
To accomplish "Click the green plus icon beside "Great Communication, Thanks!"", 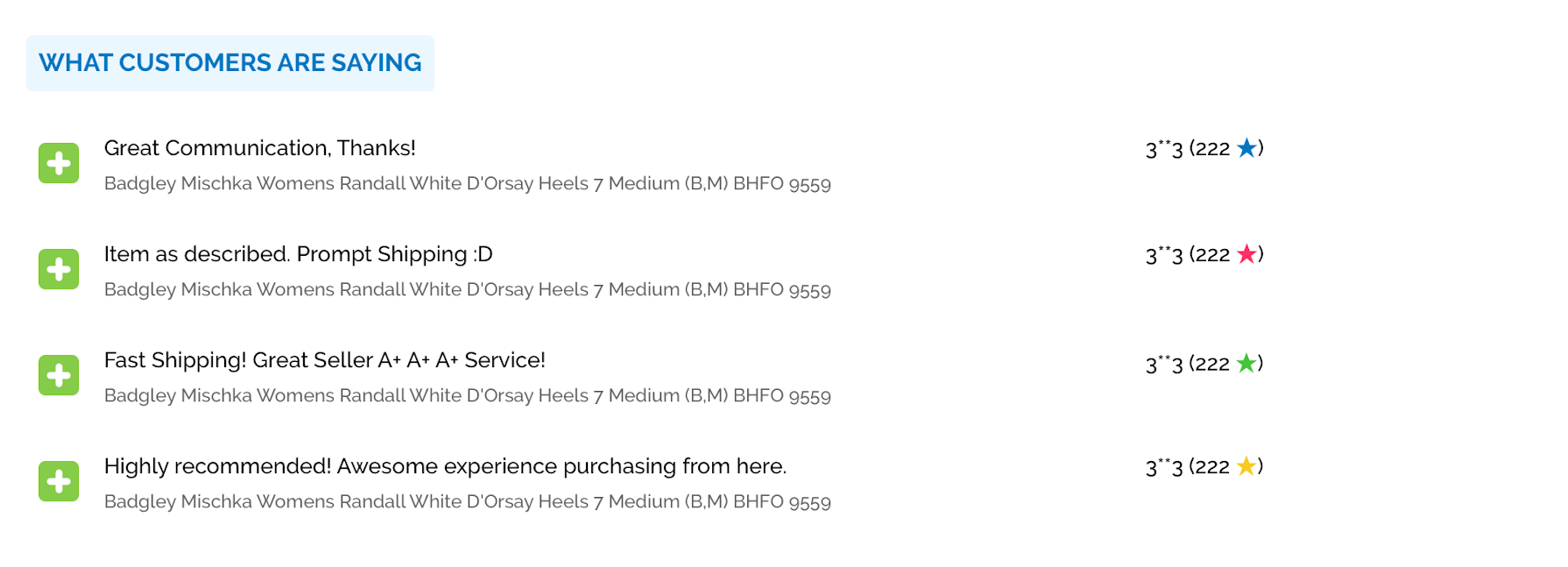I will (x=59, y=163).
